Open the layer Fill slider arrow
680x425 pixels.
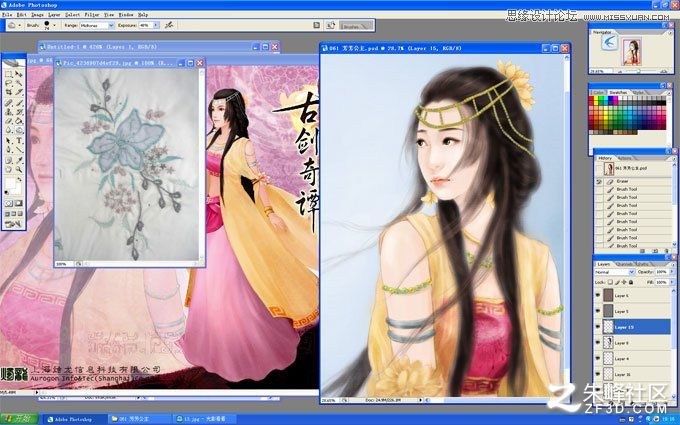(x=672, y=282)
